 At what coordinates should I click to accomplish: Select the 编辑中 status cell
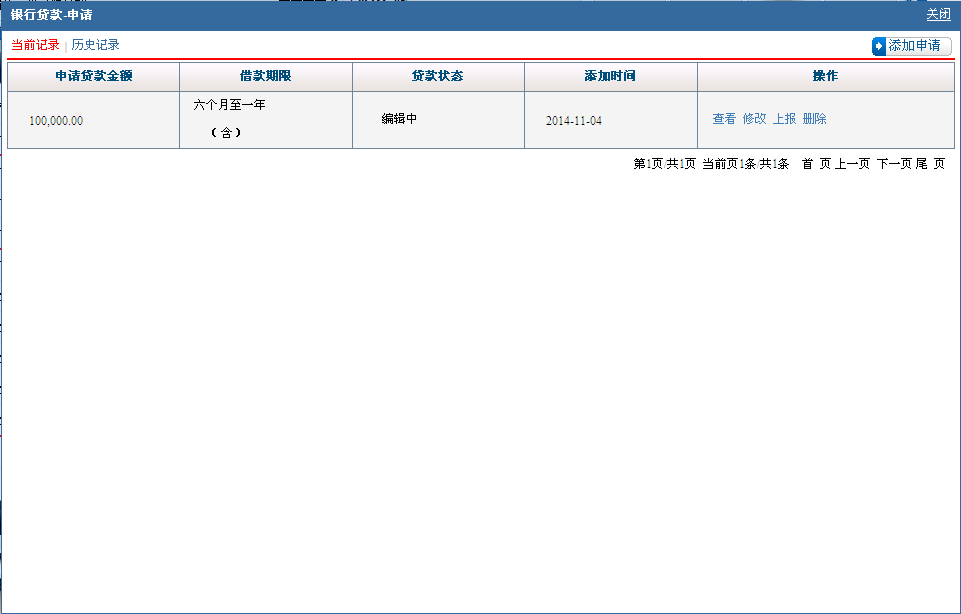(x=438, y=120)
